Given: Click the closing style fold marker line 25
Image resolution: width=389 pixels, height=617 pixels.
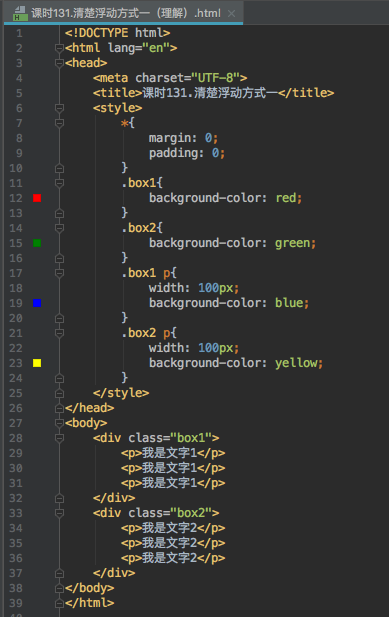Looking at the screenshot, I should pos(59,393).
